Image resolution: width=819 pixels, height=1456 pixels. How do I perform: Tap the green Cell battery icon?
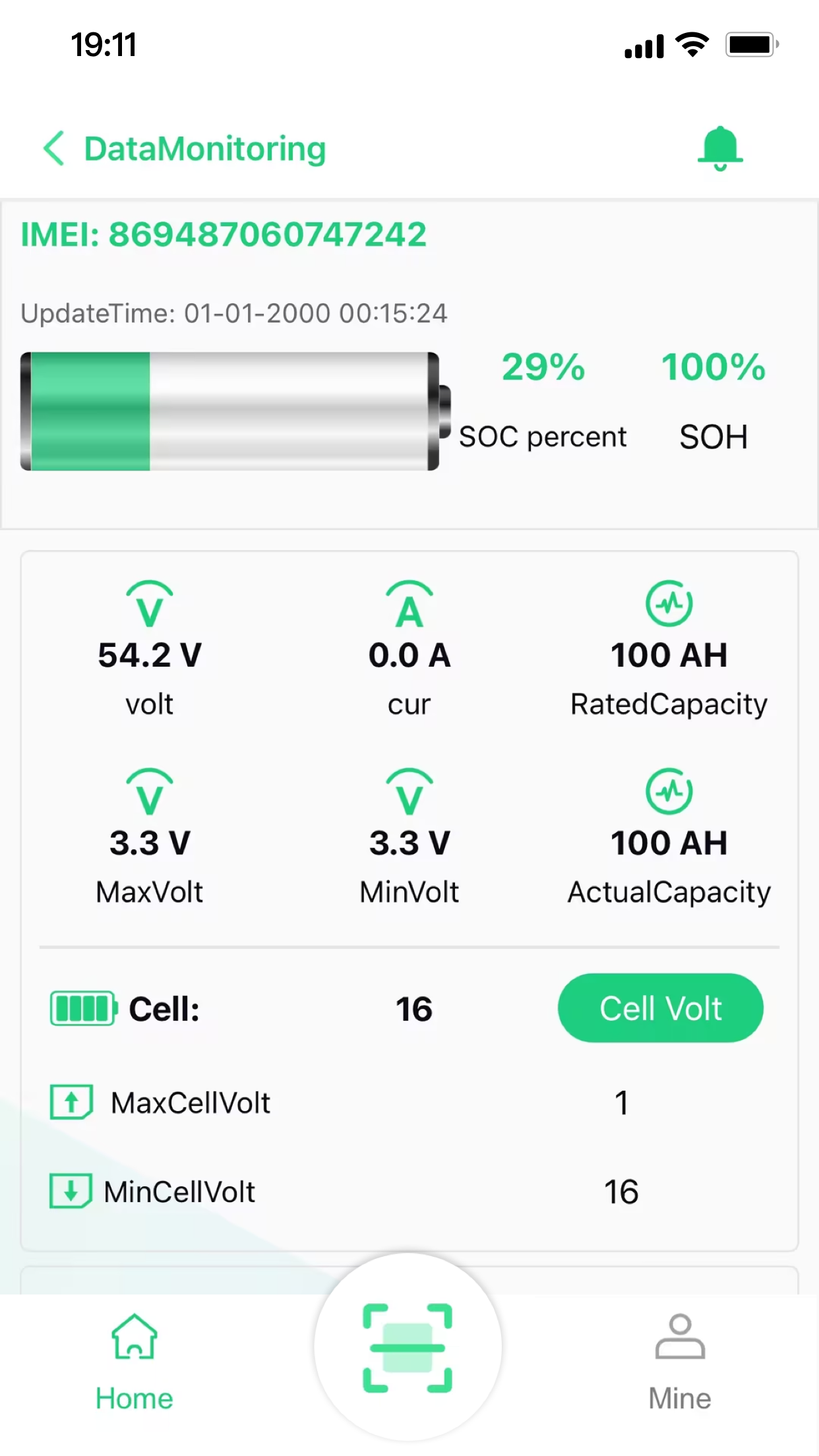[x=84, y=1008]
